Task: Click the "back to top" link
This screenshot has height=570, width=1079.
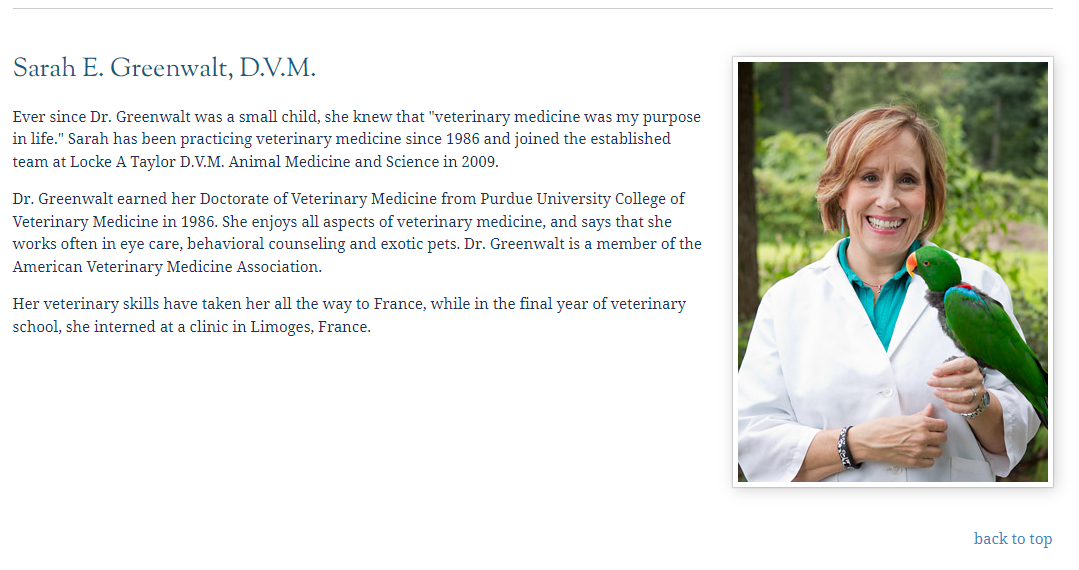Action: tap(1012, 539)
